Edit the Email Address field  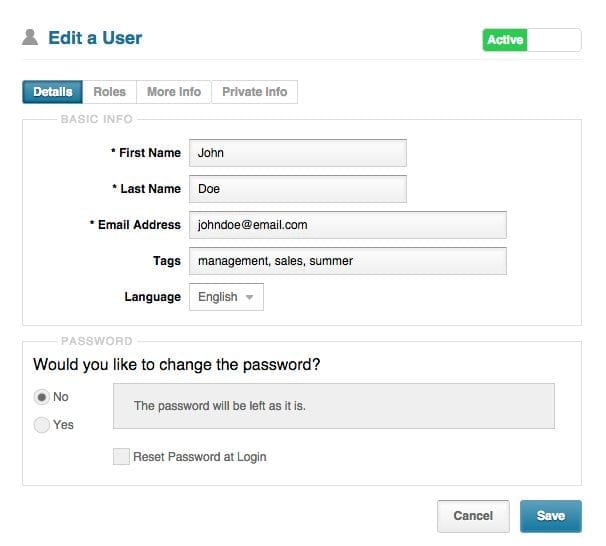click(x=348, y=225)
